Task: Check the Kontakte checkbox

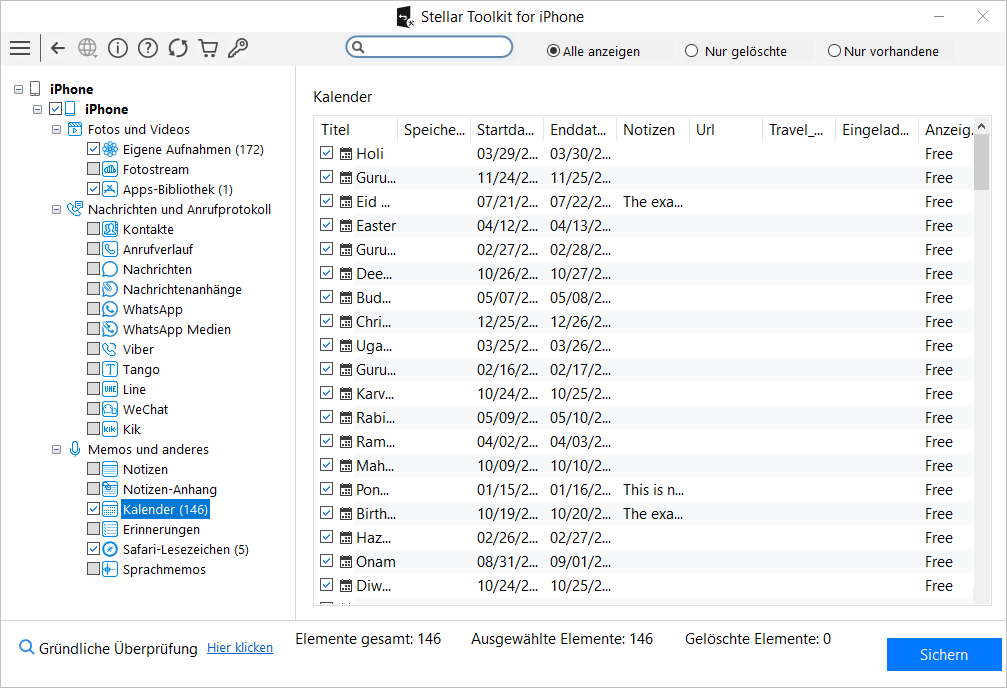Action: tap(93, 229)
